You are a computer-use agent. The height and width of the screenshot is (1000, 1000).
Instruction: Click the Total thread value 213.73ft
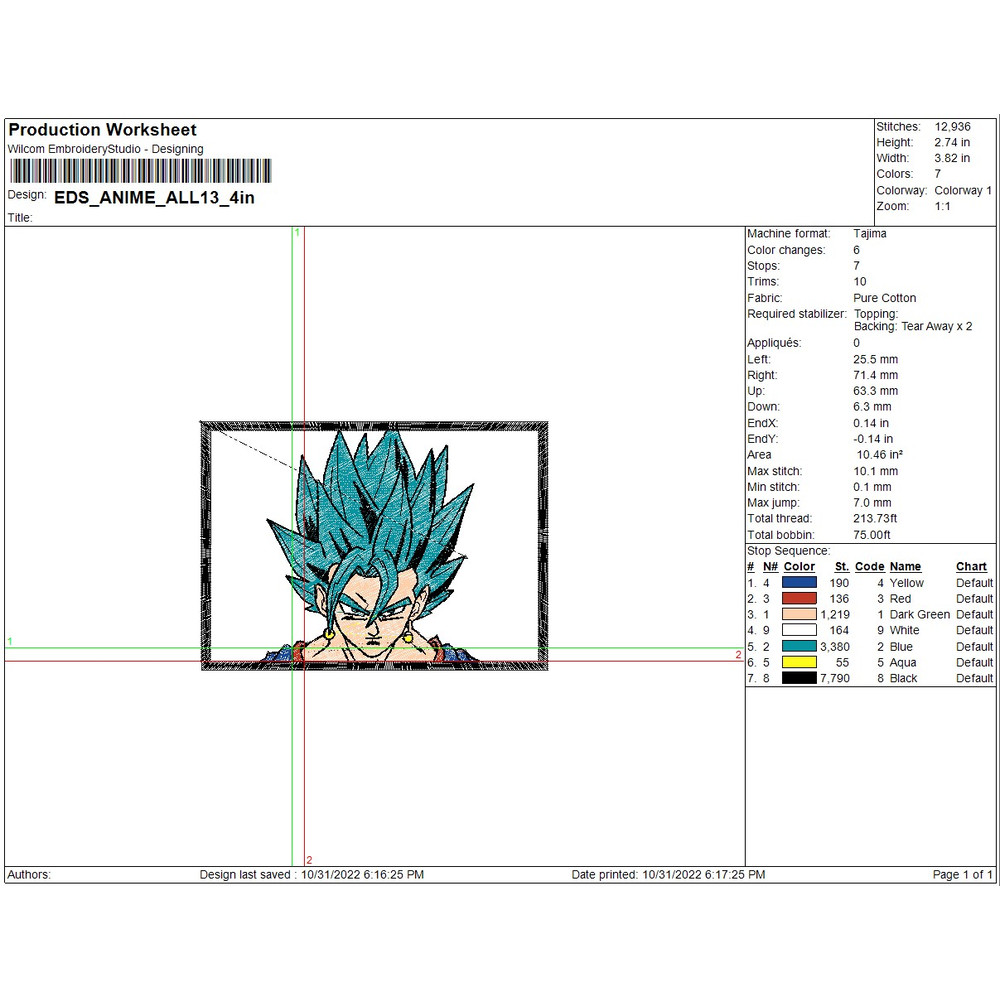coord(877,519)
